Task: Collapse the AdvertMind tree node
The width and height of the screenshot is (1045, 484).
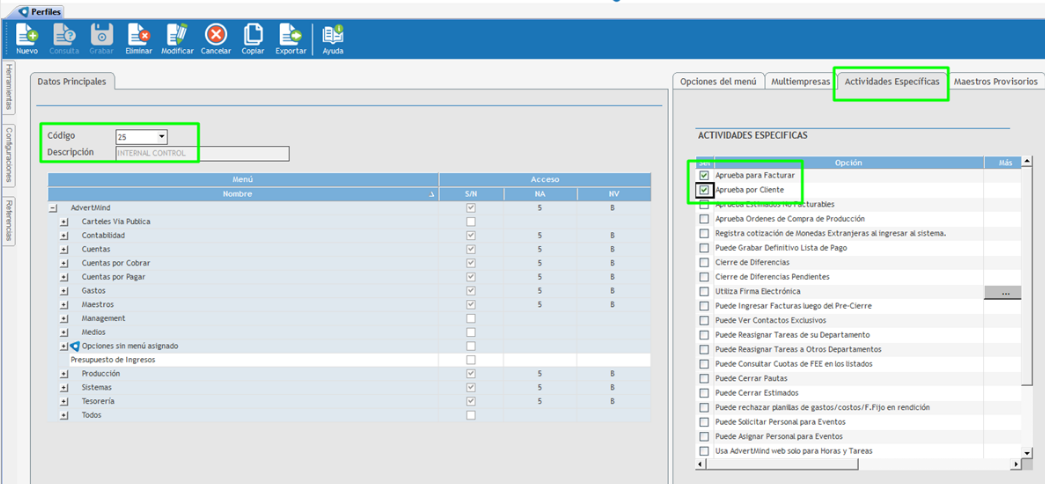Action: (x=53, y=208)
